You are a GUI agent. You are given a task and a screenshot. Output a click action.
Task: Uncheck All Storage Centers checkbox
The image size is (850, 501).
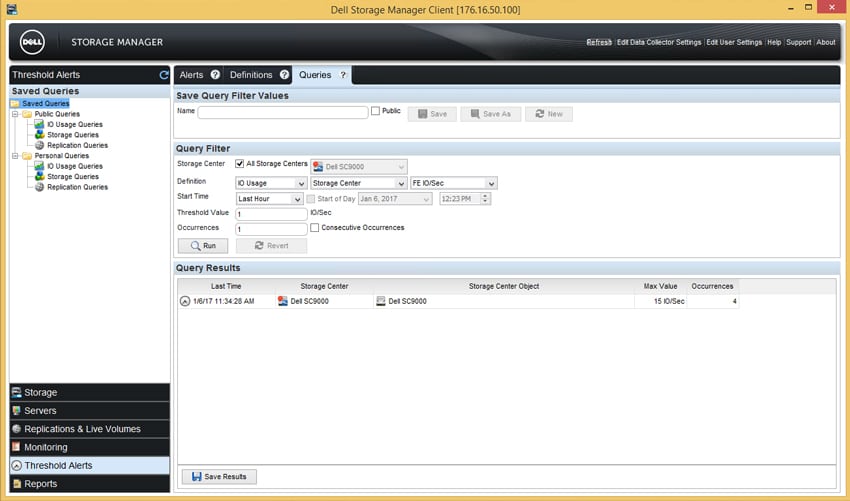click(239, 164)
